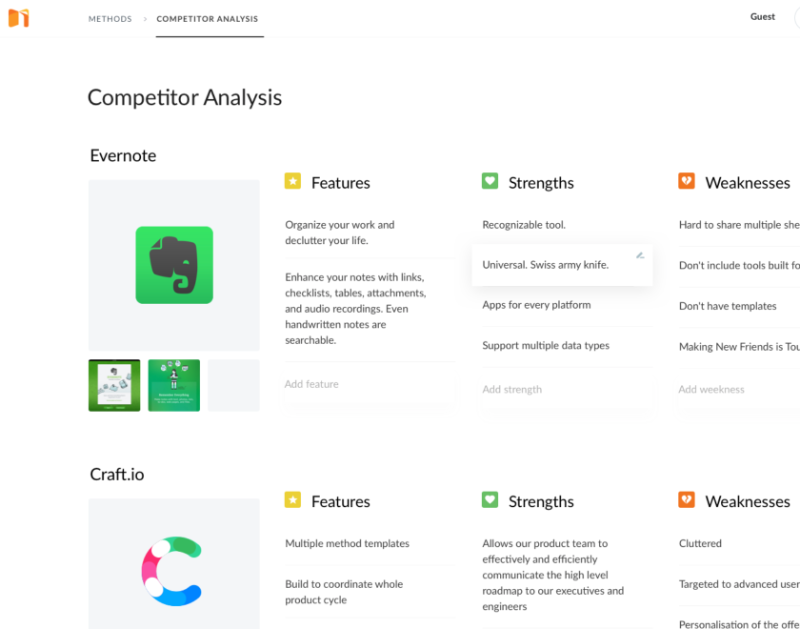Image resolution: width=800 pixels, height=629 pixels.
Task: Click Evernote Features yellow star icon
Action: coord(293,181)
